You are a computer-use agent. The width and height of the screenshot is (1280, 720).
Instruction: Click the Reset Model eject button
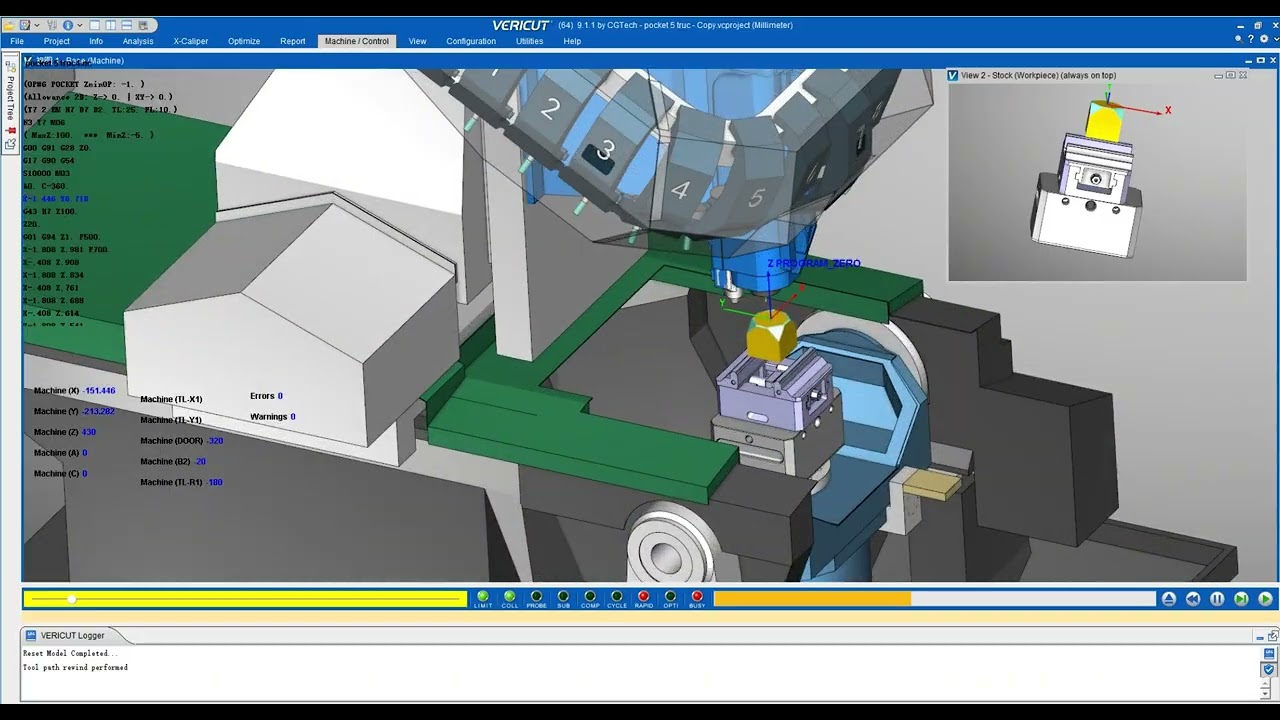point(1169,599)
